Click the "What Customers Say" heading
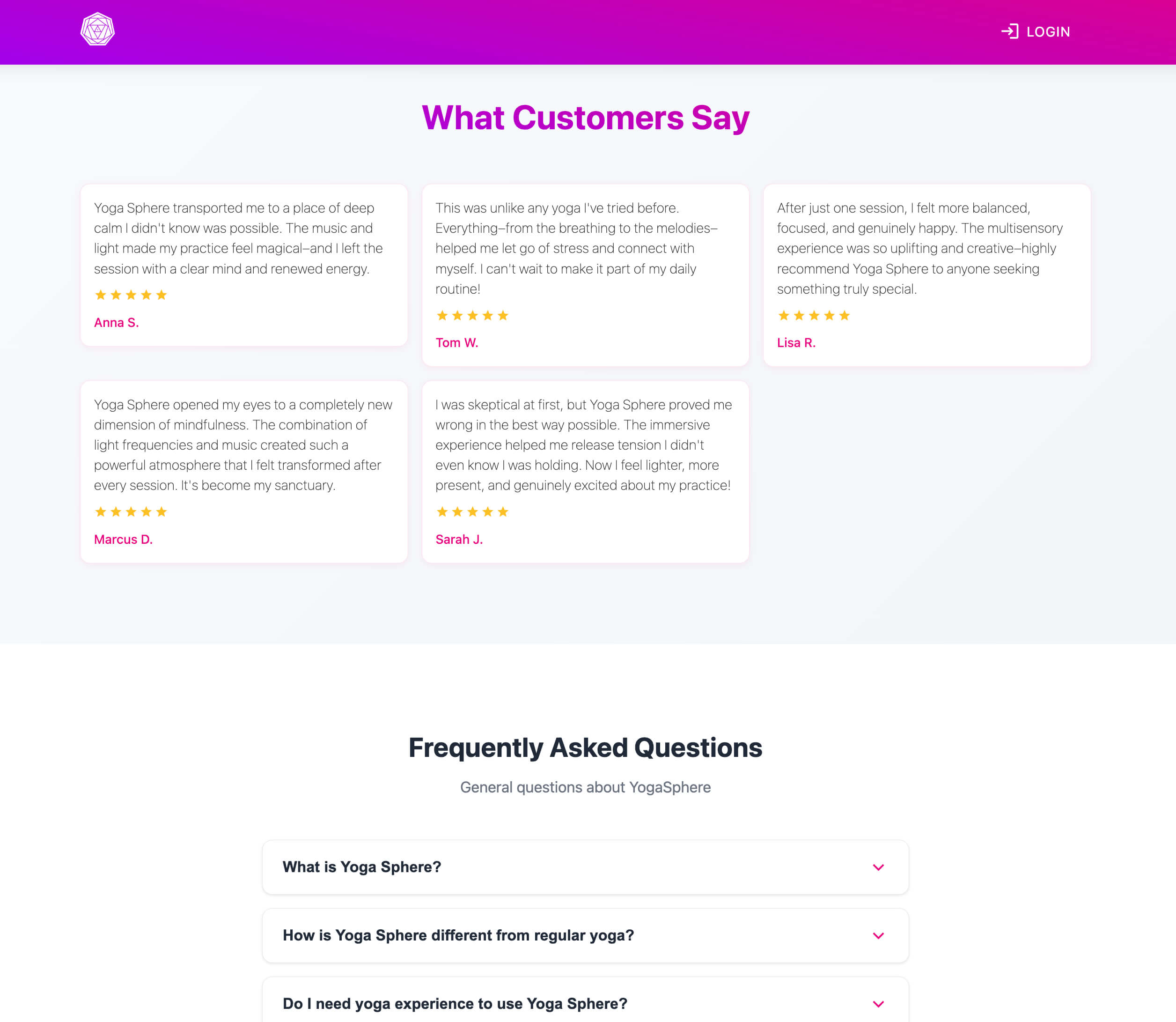 tap(586, 118)
